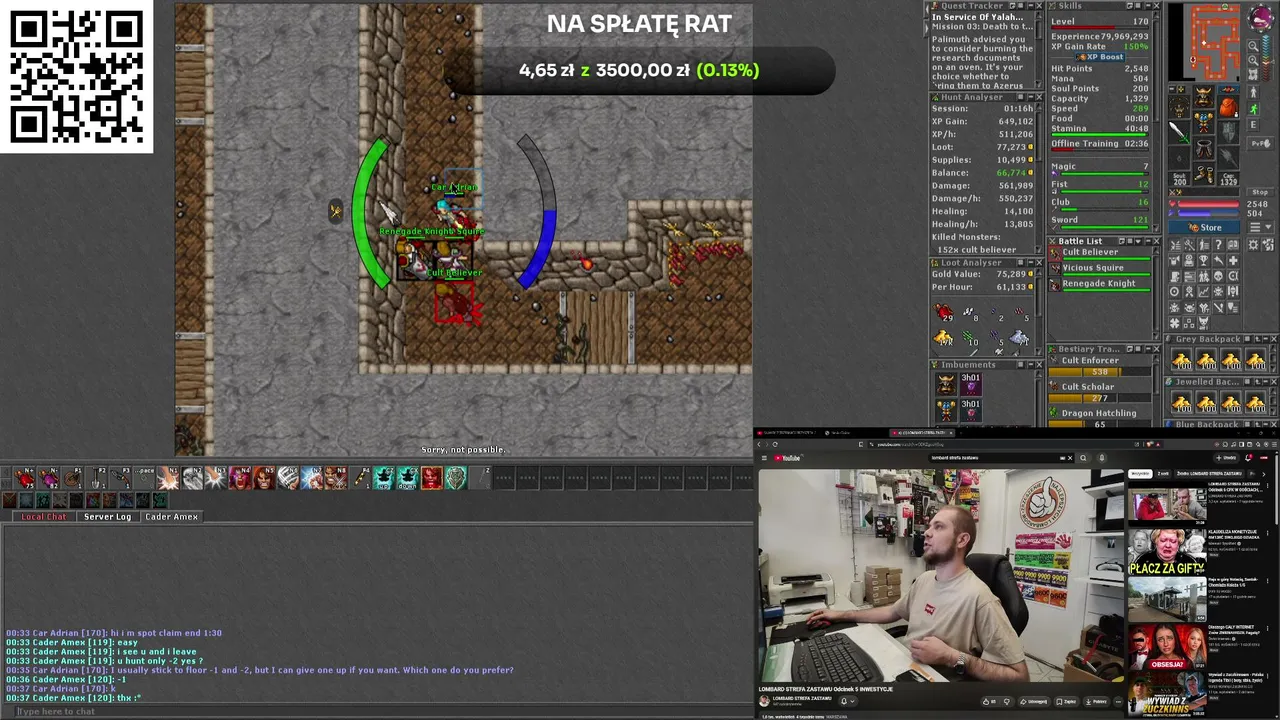The height and width of the screenshot is (720, 1280).
Task: Click the gold coins in Grey Backpack first slot
Action: point(1182,361)
